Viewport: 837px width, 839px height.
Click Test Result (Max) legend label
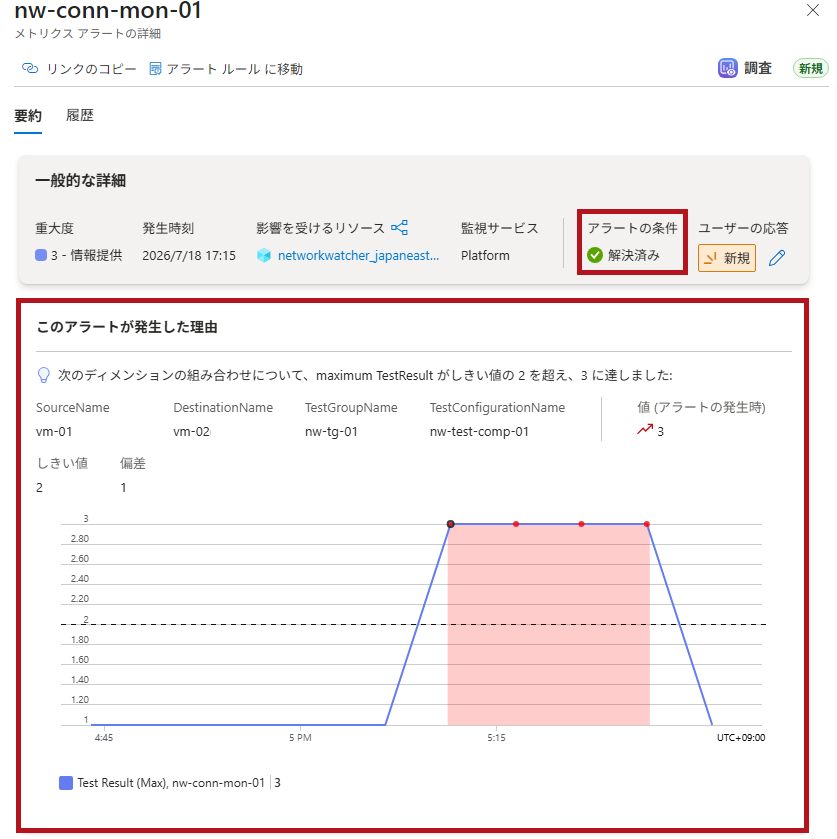pos(171,783)
